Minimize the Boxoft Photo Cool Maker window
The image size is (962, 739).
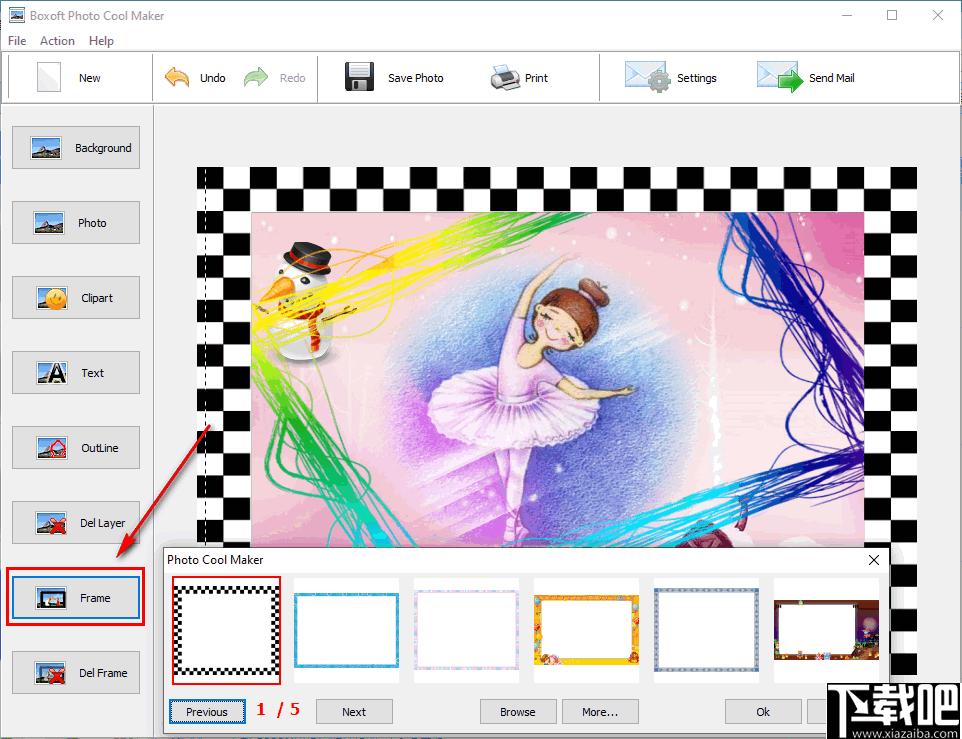(x=847, y=15)
